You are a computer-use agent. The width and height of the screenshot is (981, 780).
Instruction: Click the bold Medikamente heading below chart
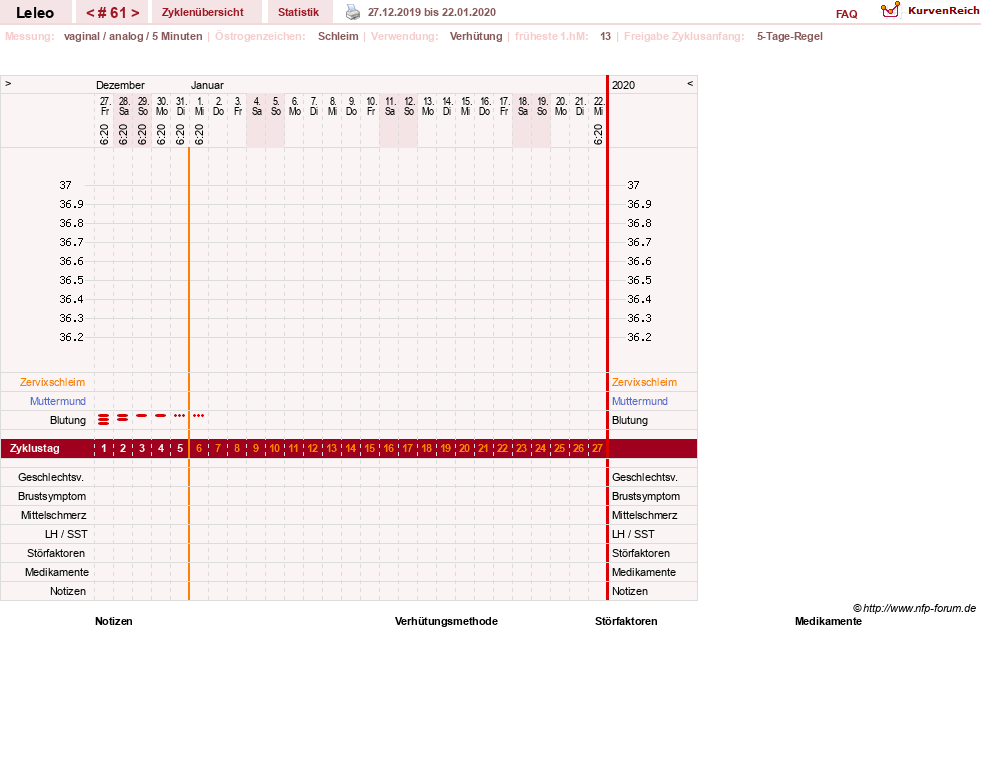[828, 621]
